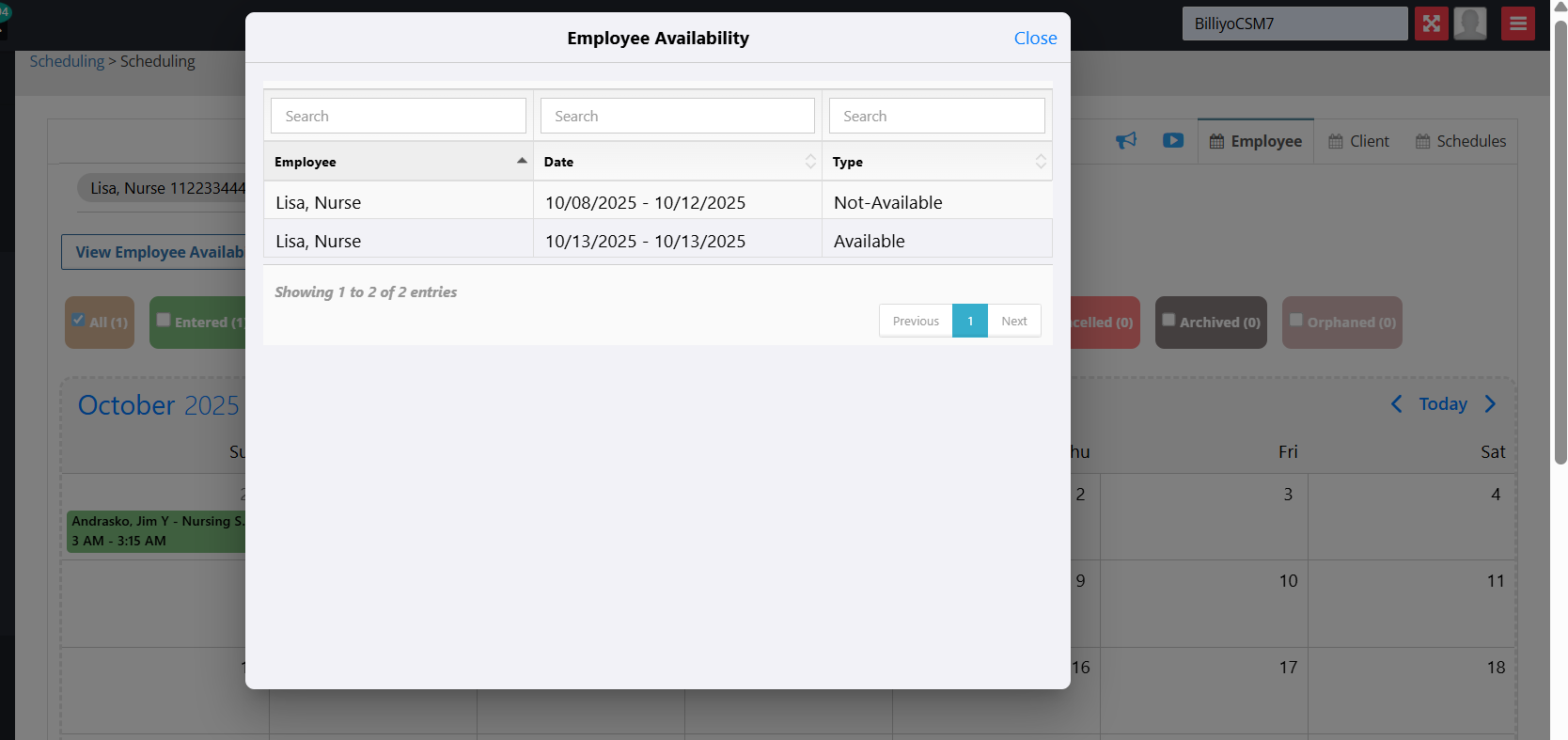Sort table by Employee column arrow

522,162
